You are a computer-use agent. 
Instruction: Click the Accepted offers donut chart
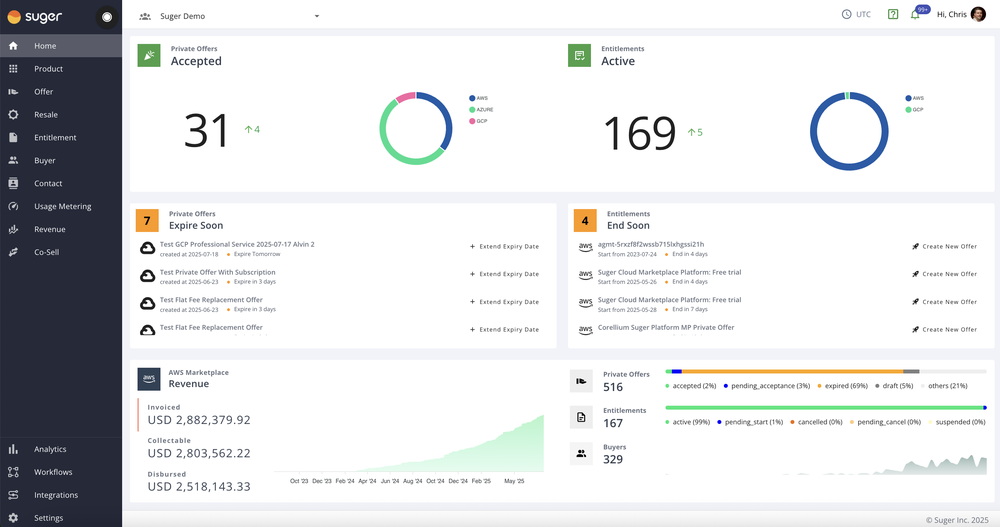pyautogui.click(x=416, y=128)
